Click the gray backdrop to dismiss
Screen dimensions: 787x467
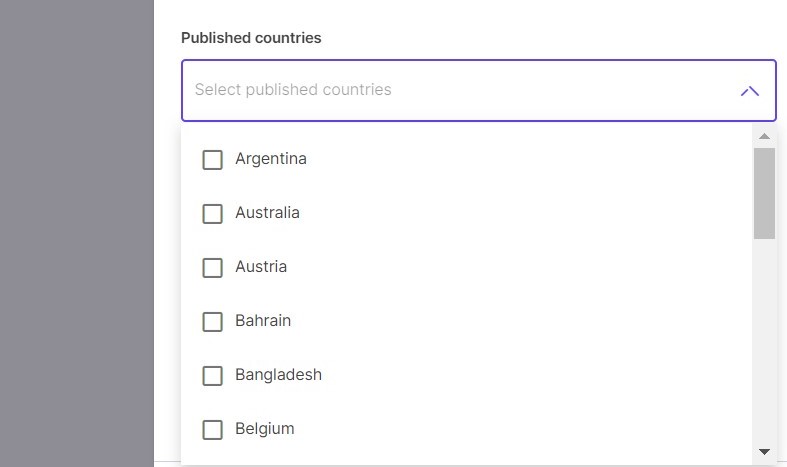point(77,234)
